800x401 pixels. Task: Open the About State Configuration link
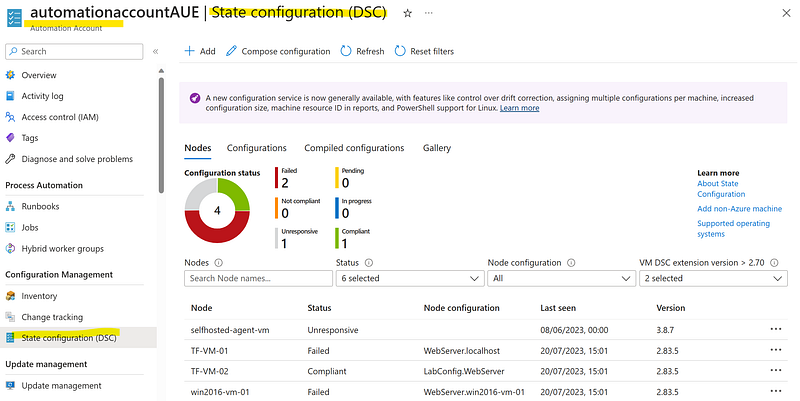[x=721, y=189]
